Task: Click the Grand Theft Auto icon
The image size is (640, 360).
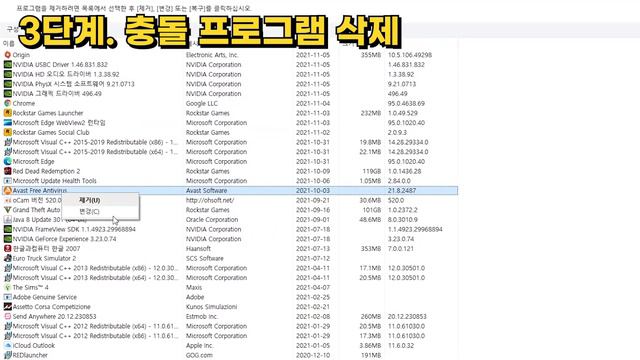Action: coord(7,210)
